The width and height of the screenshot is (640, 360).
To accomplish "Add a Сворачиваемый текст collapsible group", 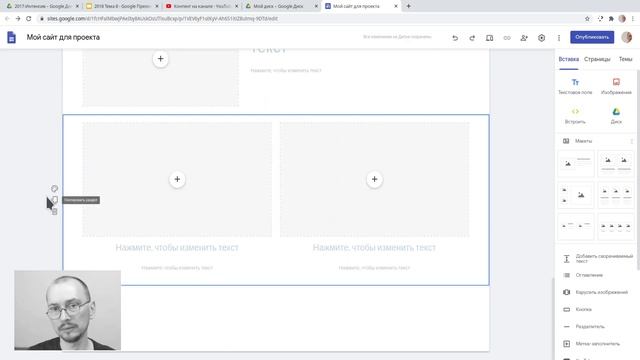I will [598, 258].
